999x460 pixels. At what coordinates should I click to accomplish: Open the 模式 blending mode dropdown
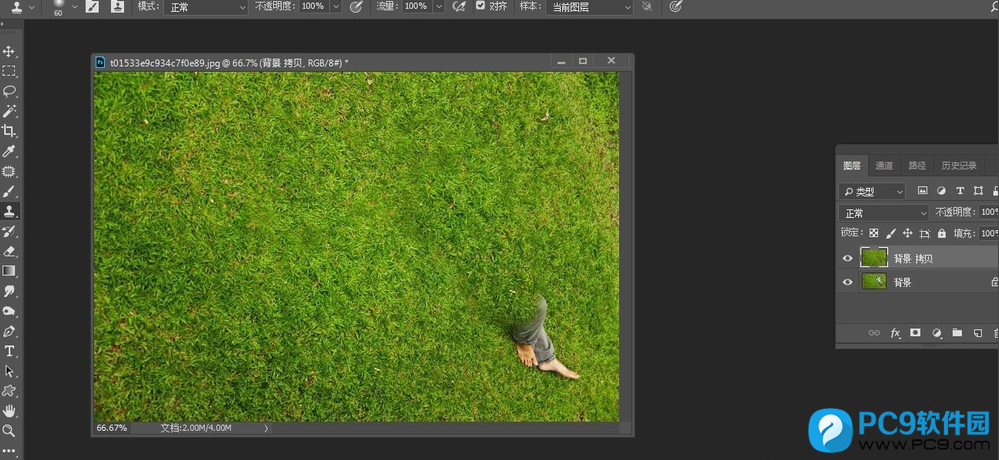coord(206,6)
